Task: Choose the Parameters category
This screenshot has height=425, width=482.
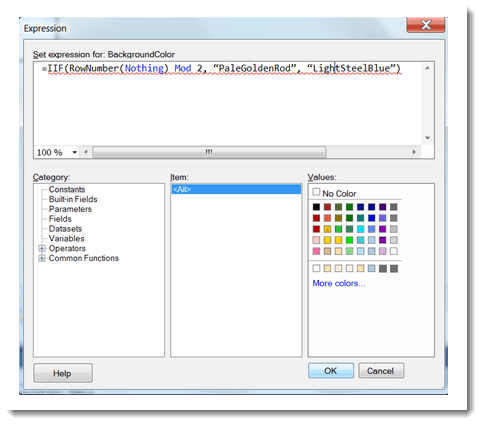Action: point(70,209)
